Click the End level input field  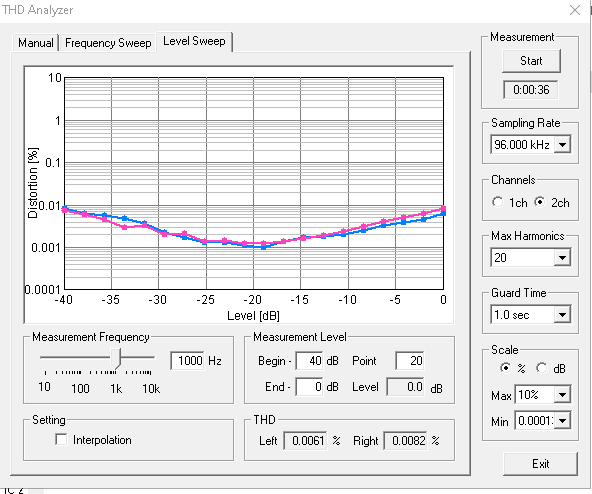point(310,387)
